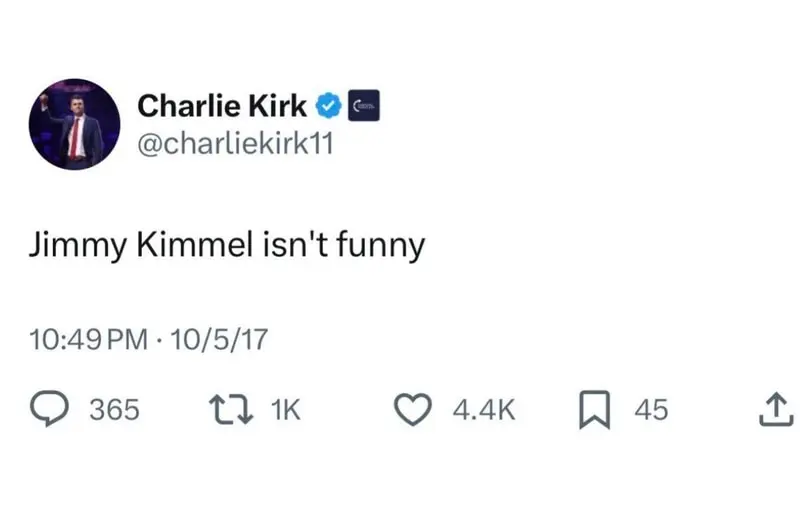The image size is (800, 512).
Task: Open the @charliekirk11 handle link
Action: (x=234, y=143)
